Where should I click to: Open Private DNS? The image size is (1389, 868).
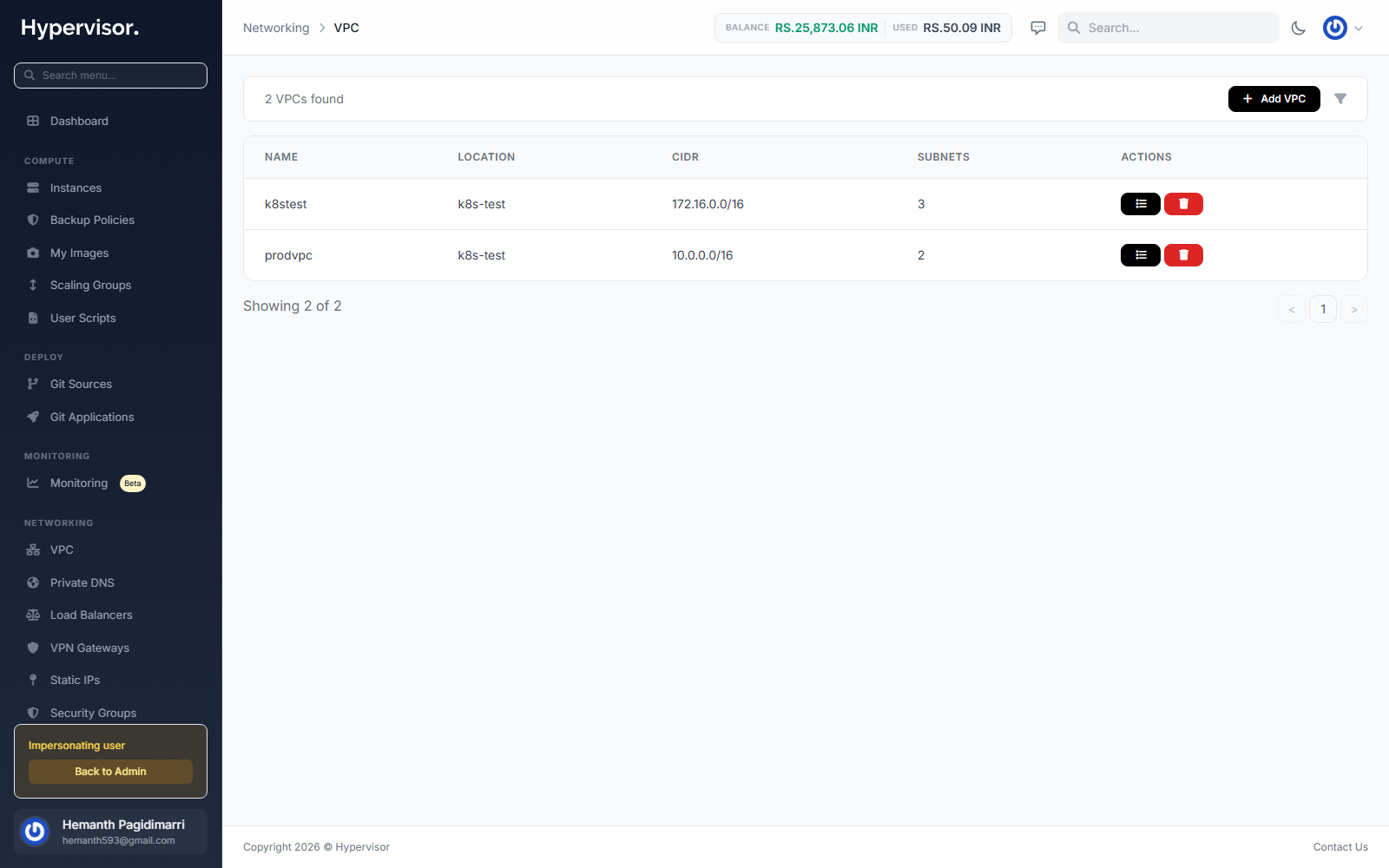[110, 583]
